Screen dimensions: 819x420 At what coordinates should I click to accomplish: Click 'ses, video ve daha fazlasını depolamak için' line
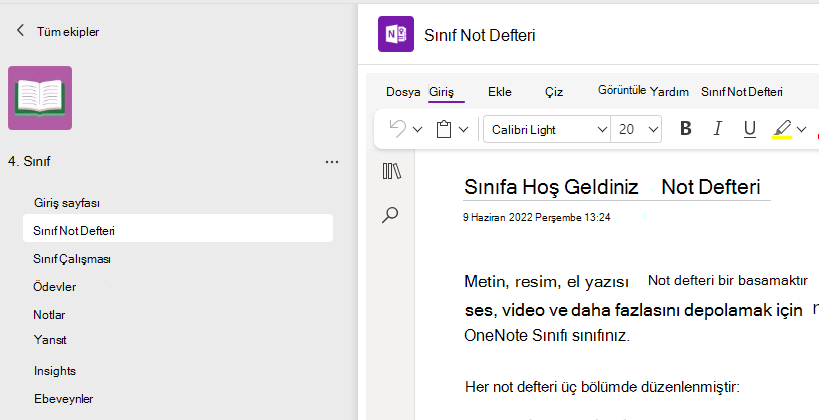633,310
